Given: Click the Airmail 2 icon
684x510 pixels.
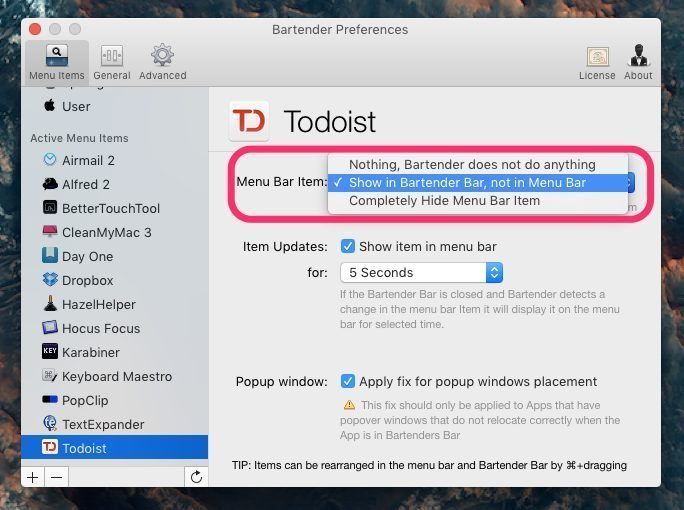Looking at the screenshot, I should (x=50, y=160).
